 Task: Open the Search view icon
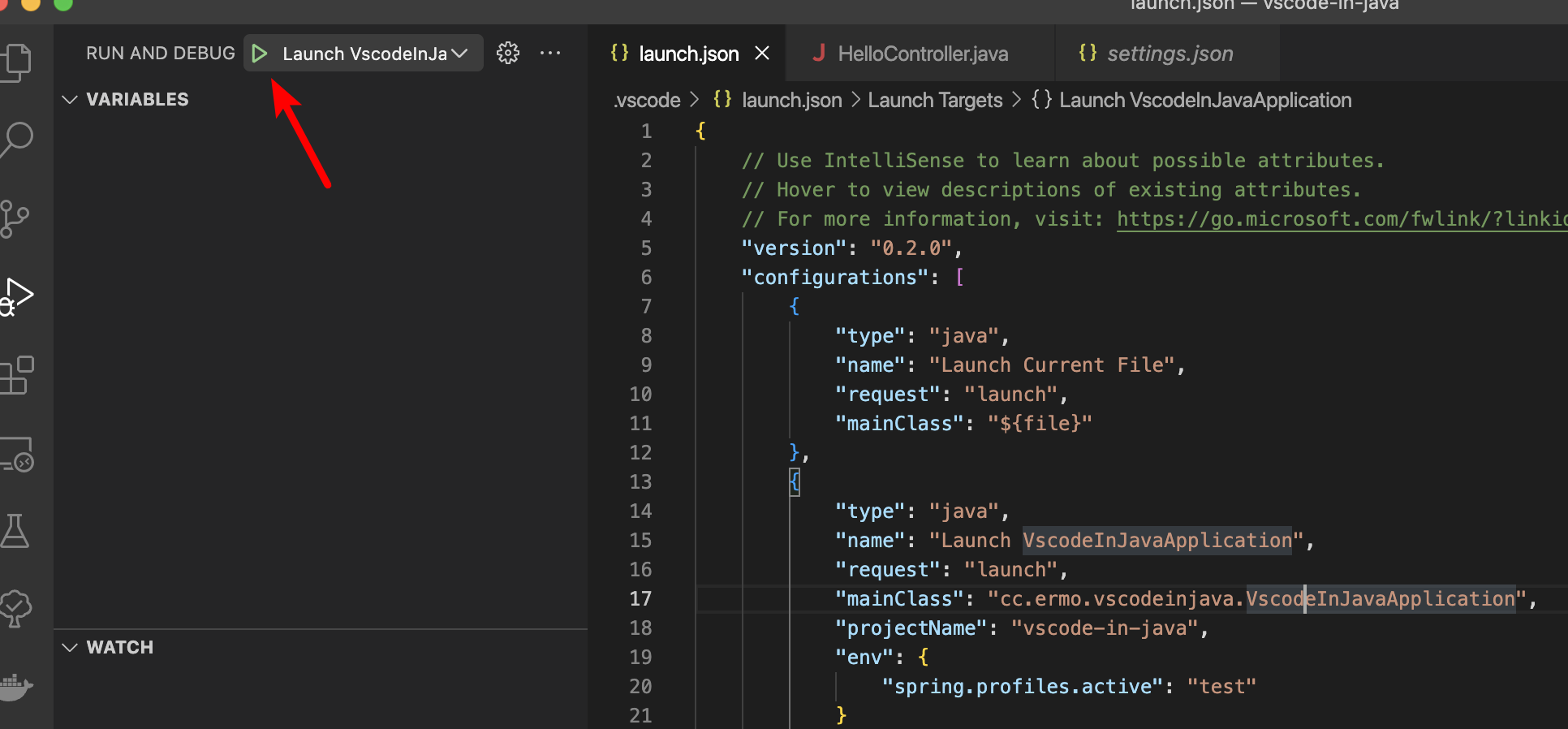[x=16, y=140]
